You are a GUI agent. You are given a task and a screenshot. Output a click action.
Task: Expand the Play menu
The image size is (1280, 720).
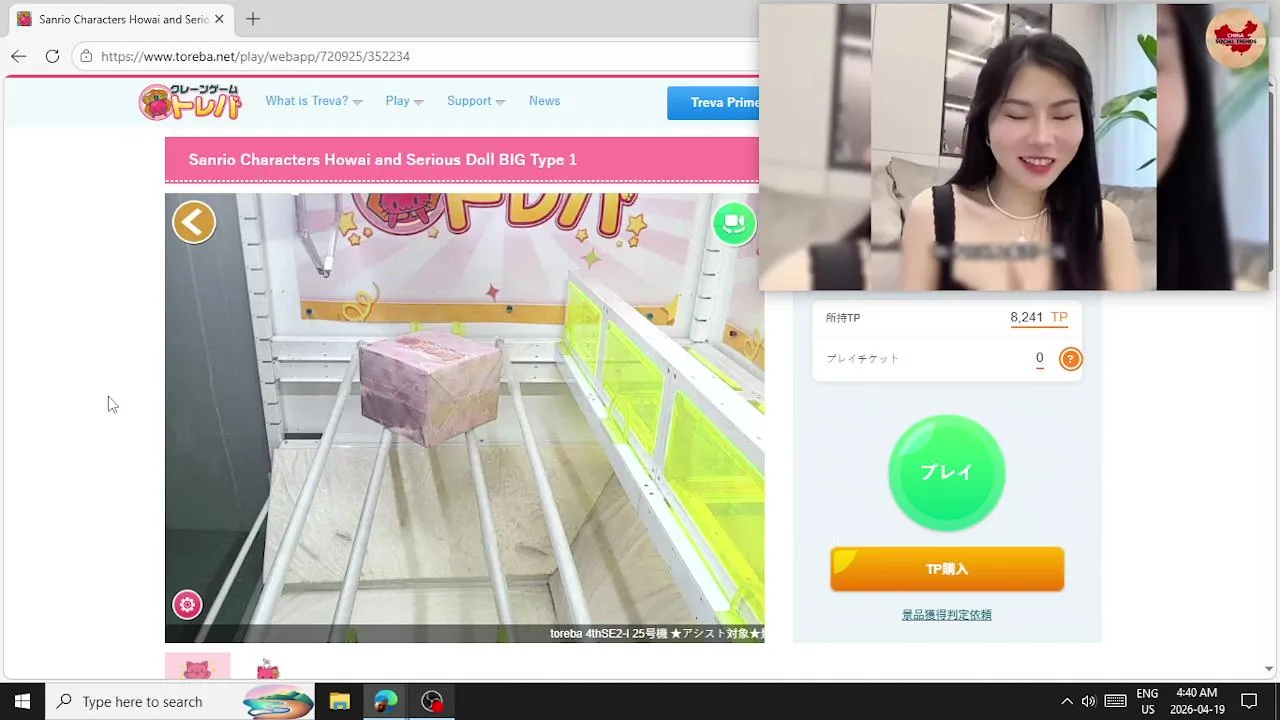404,101
